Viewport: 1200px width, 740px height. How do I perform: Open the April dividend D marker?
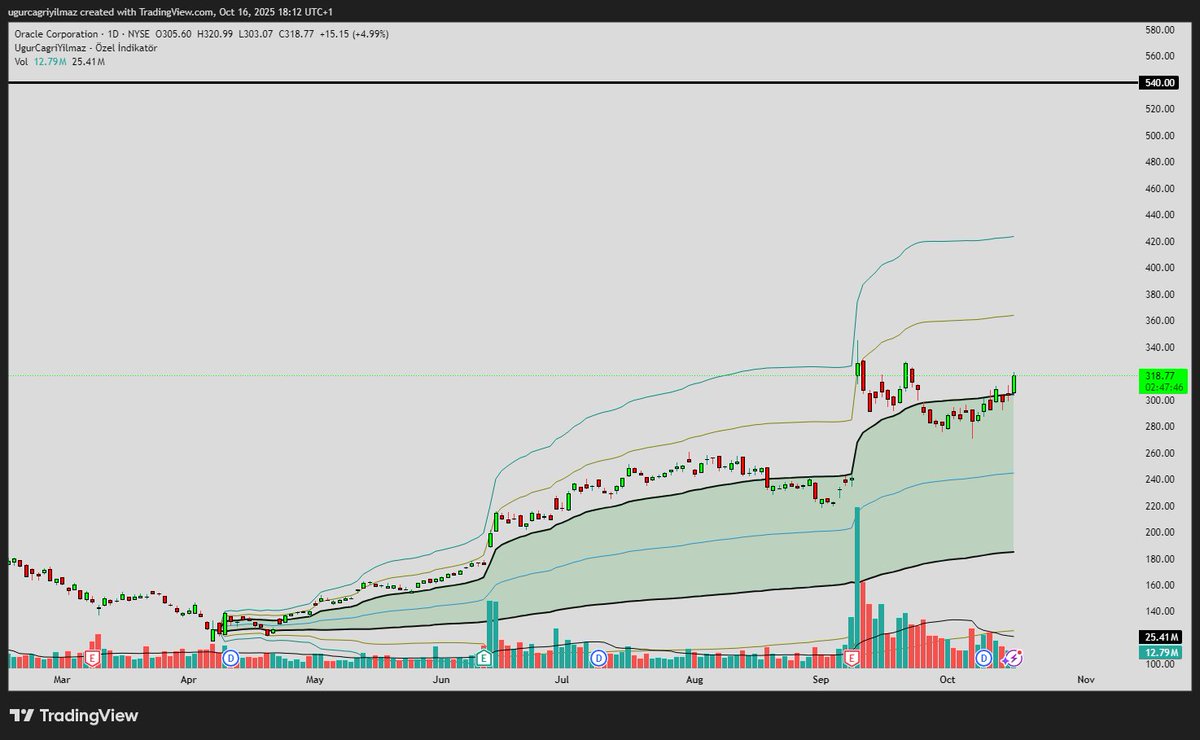[x=231, y=658]
